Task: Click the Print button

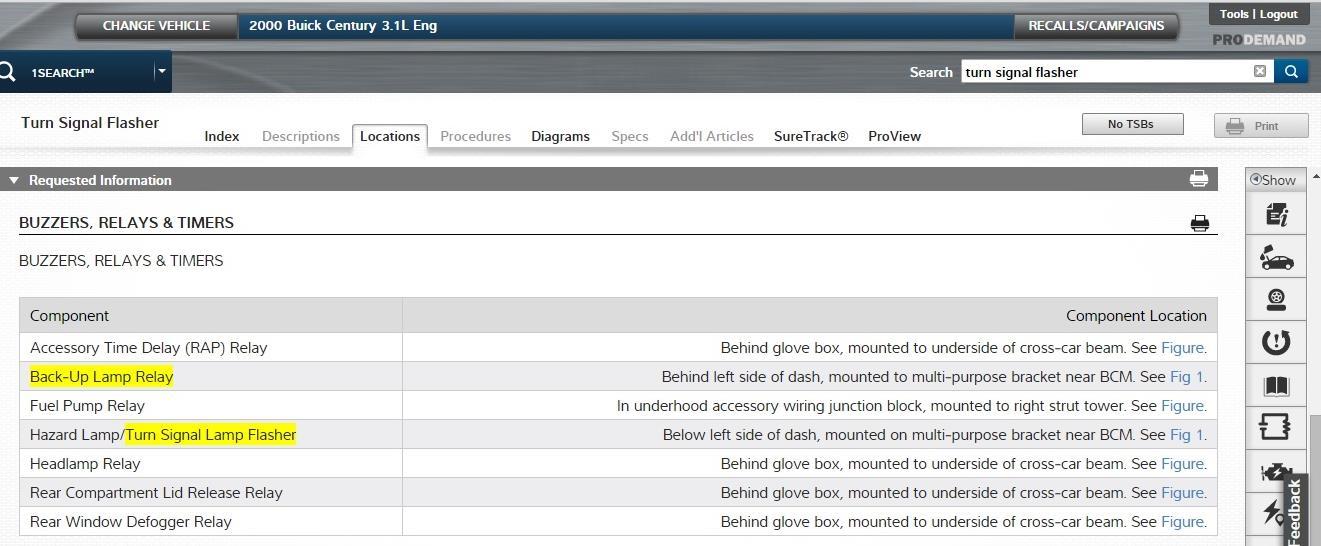Action: click(x=1261, y=126)
